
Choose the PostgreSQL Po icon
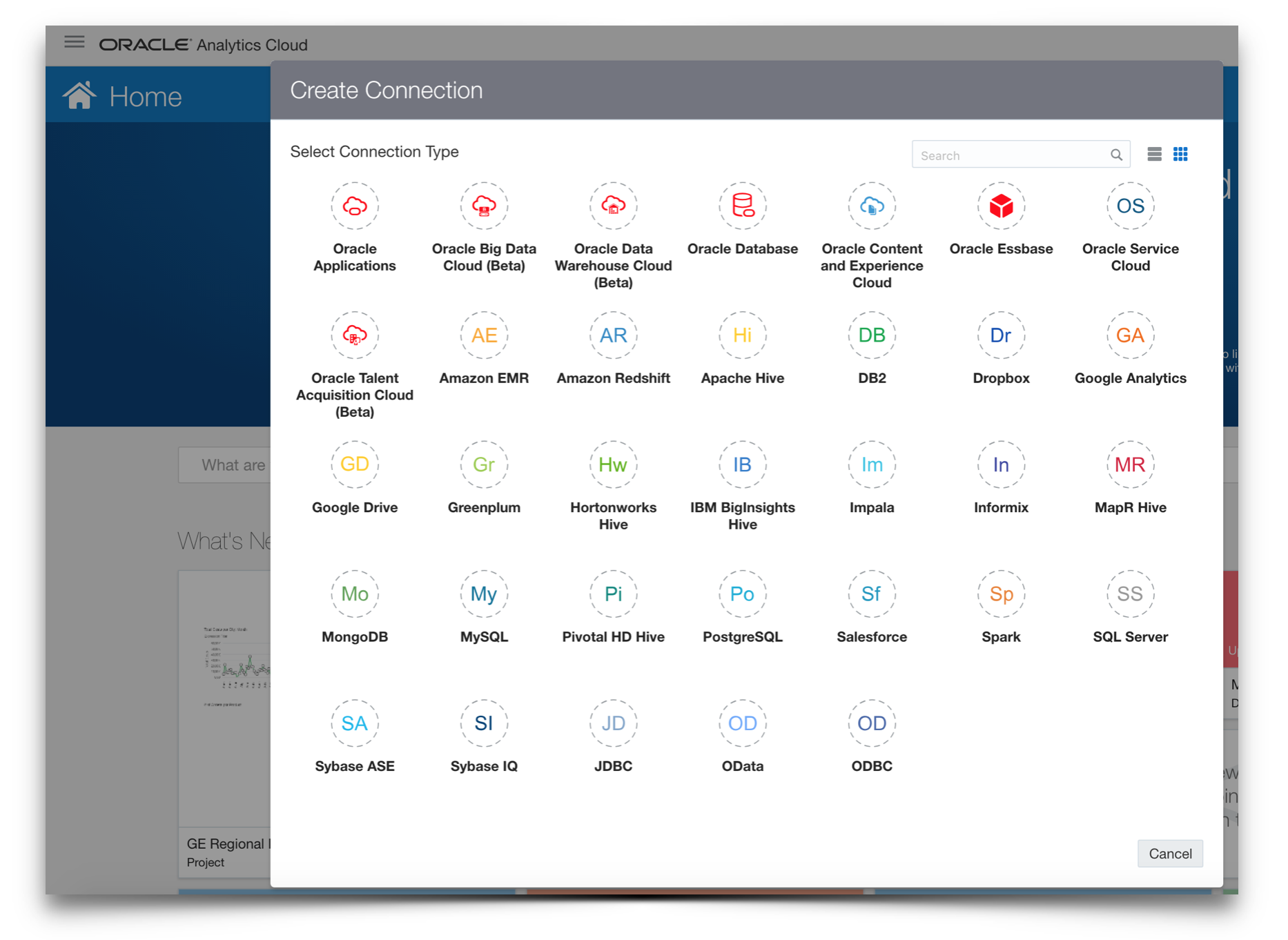743,594
